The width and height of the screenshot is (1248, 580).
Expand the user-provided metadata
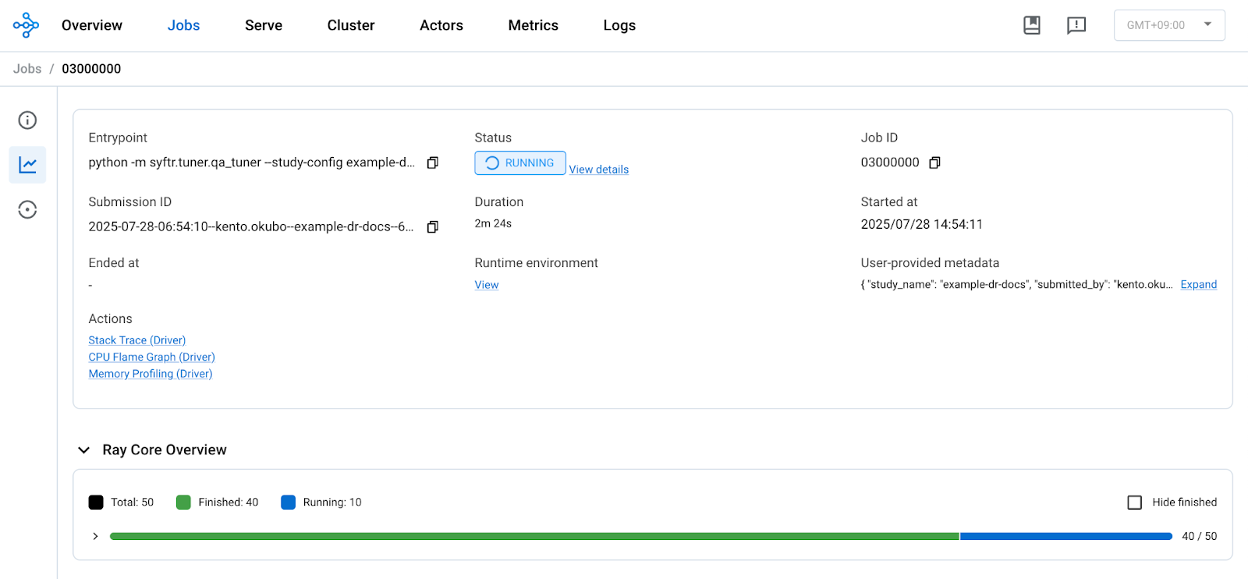pos(1198,284)
